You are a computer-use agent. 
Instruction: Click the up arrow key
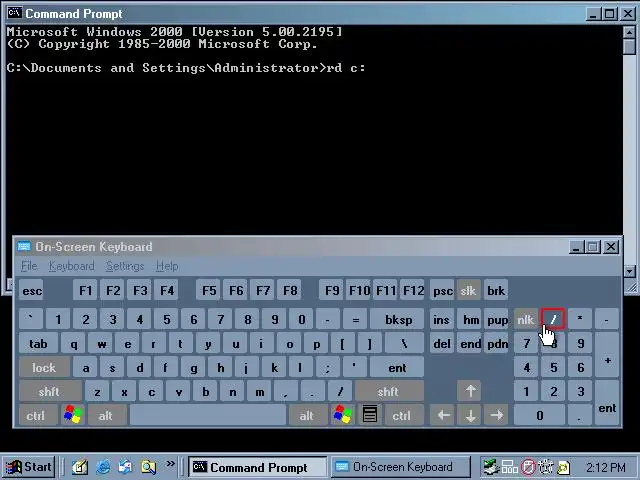470,391
